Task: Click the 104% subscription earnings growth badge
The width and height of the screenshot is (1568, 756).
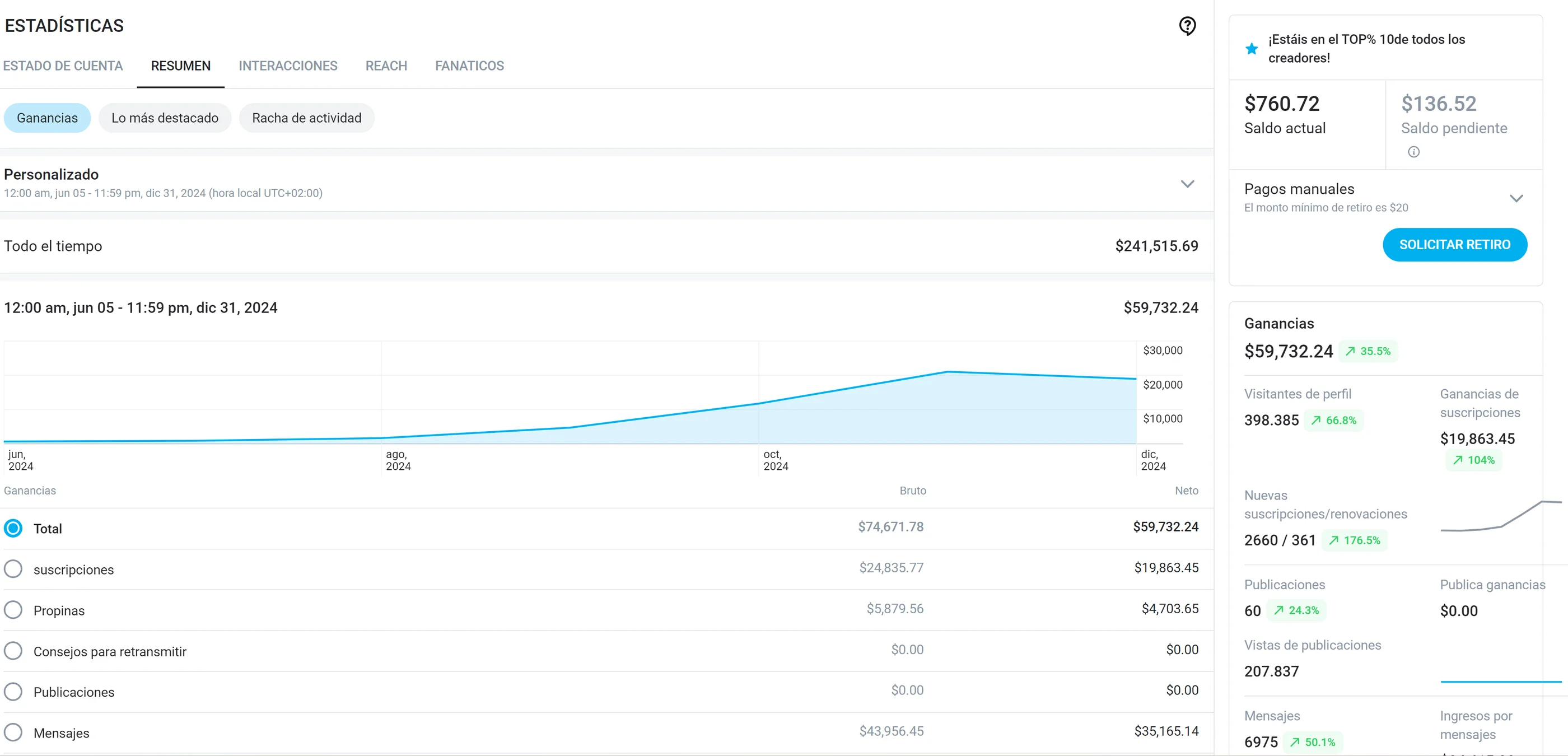Action: click(x=1474, y=460)
